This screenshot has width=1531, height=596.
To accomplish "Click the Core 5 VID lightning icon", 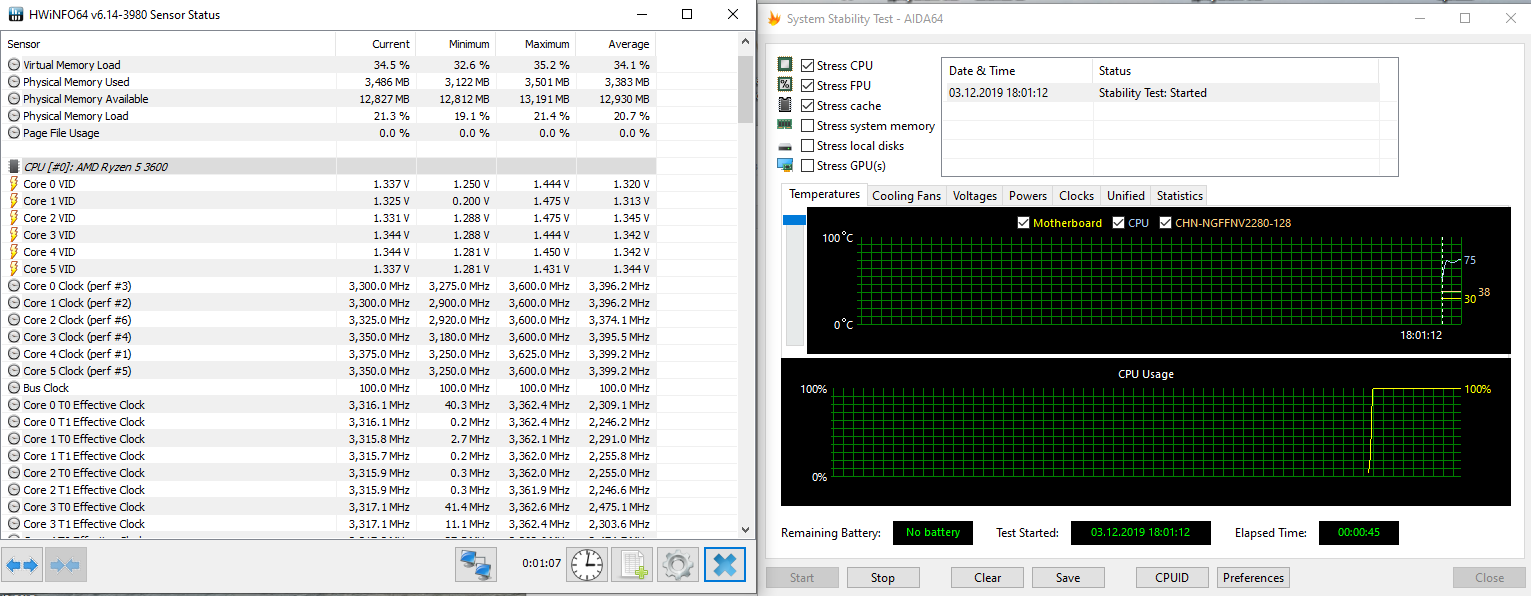I will point(14,269).
